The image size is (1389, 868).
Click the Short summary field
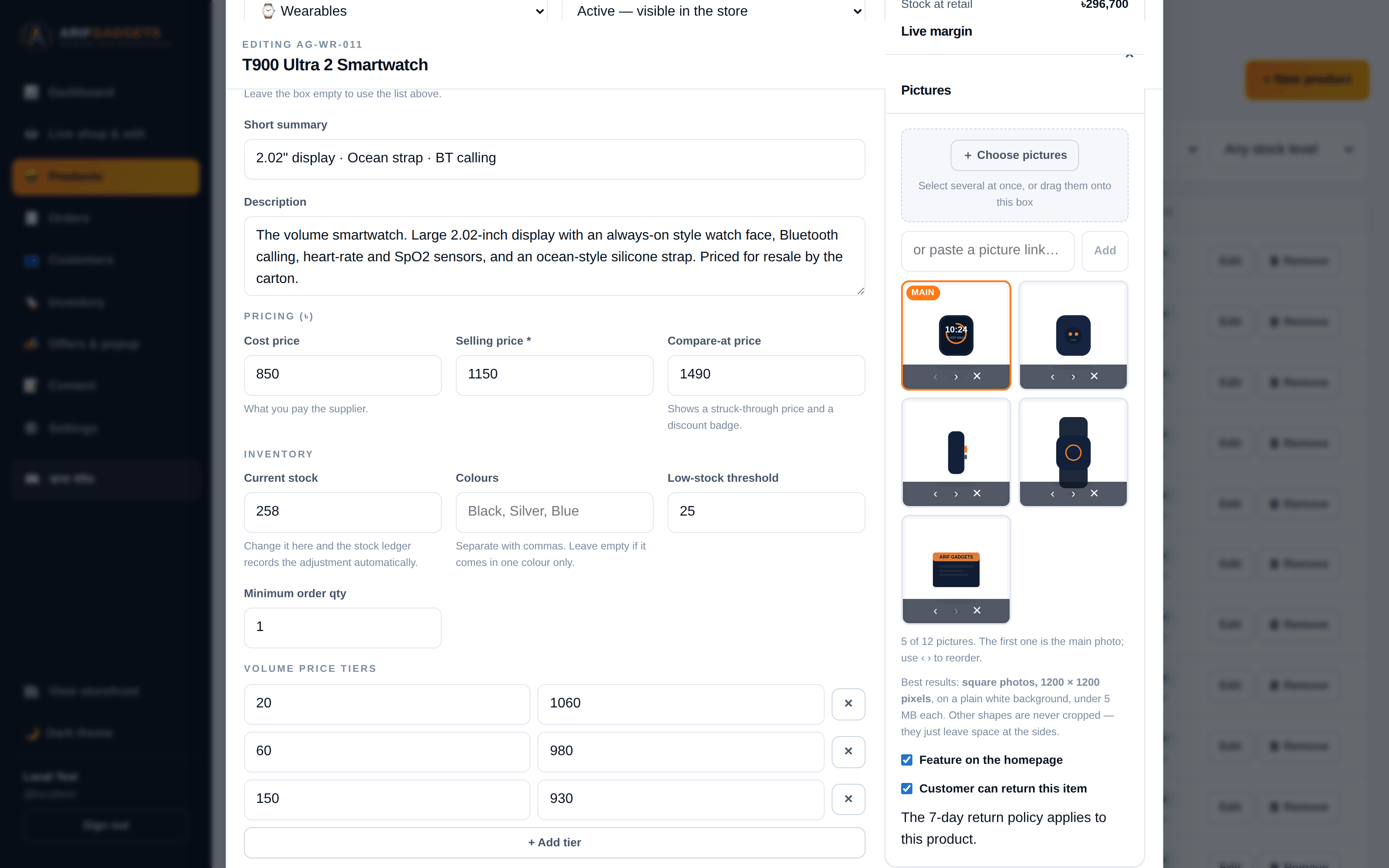click(x=554, y=159)
